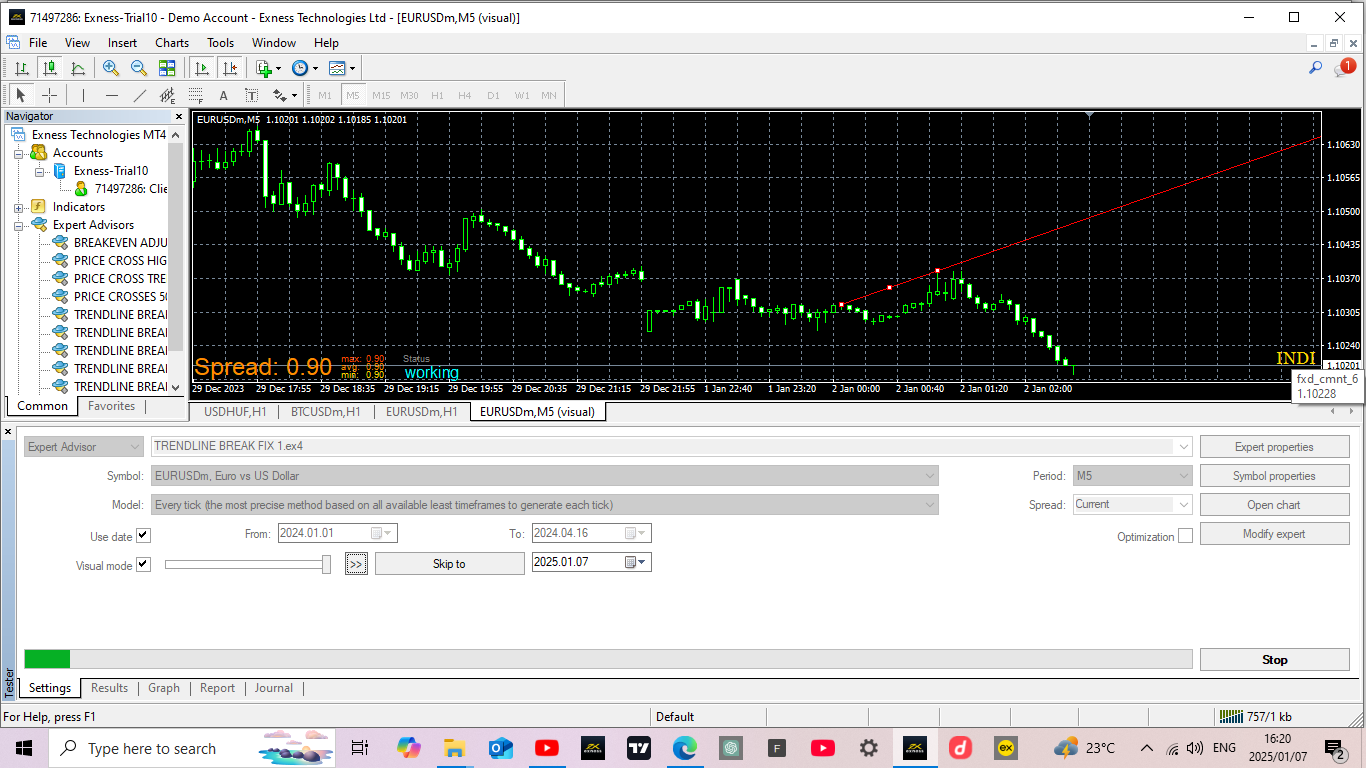Toggle the Use date checkbox
The image size is (1366, 768).
[x=143, y=536]
